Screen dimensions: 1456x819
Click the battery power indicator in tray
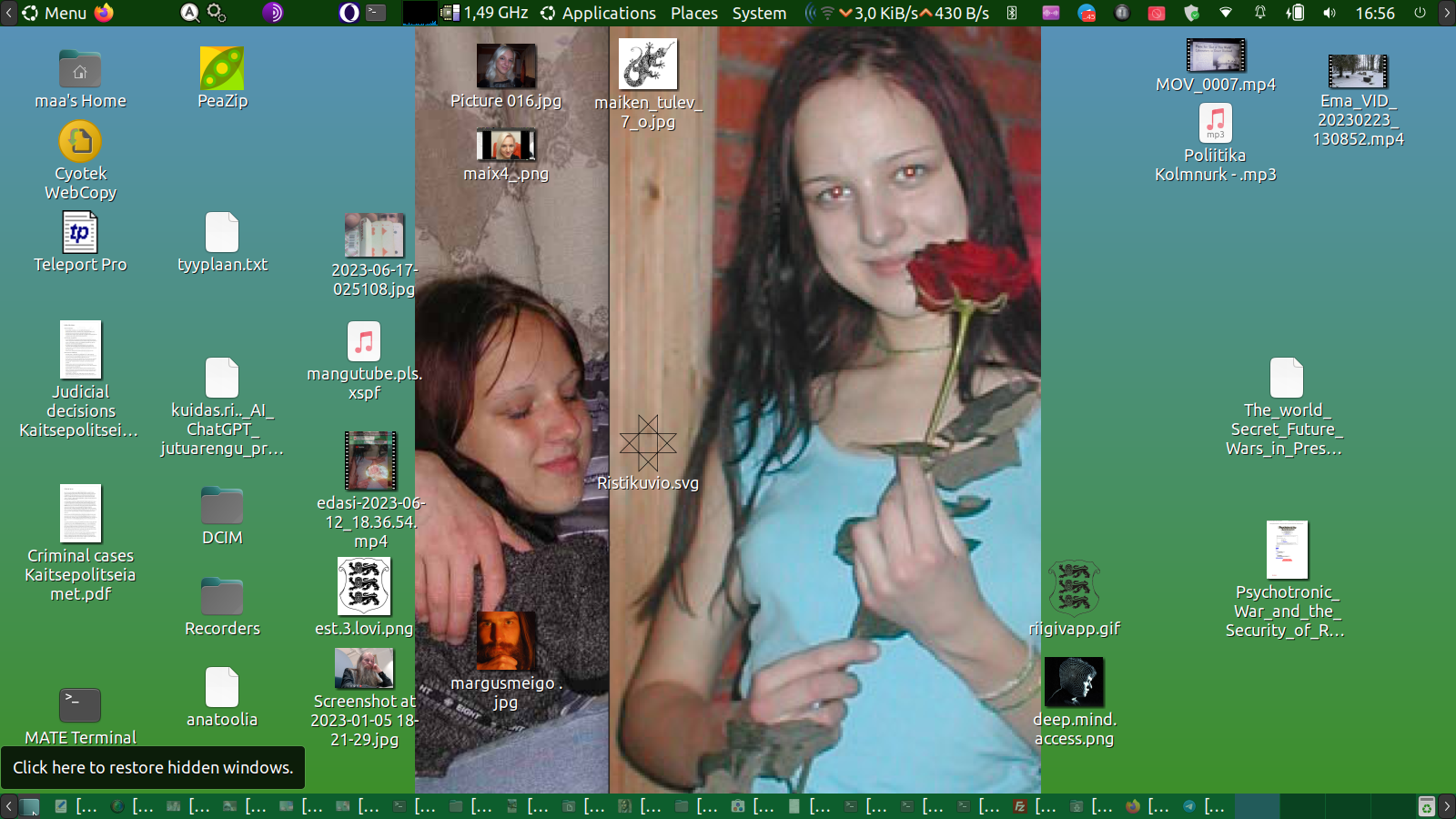point(1295,13)
